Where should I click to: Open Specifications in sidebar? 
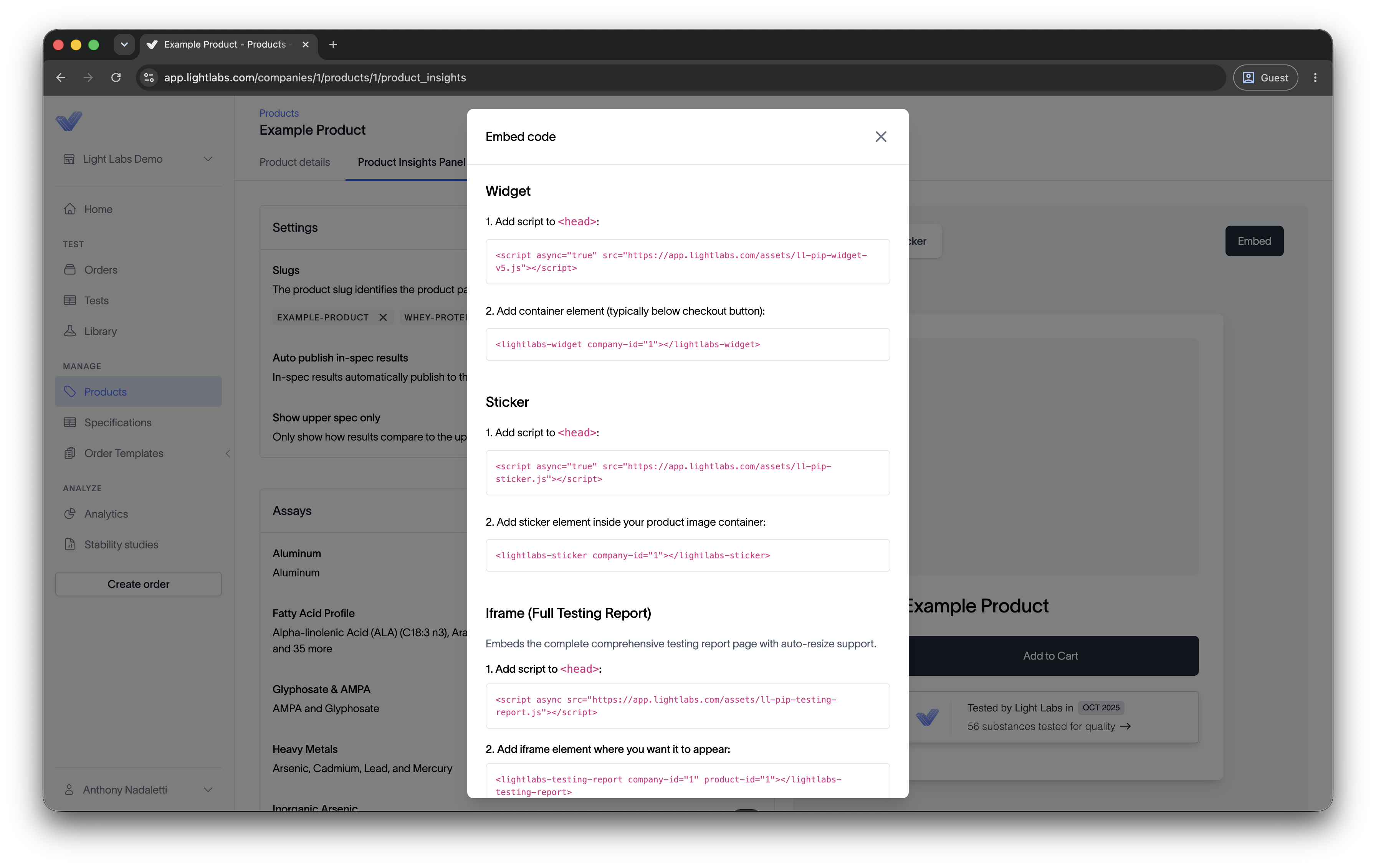(x=138, y=422)
